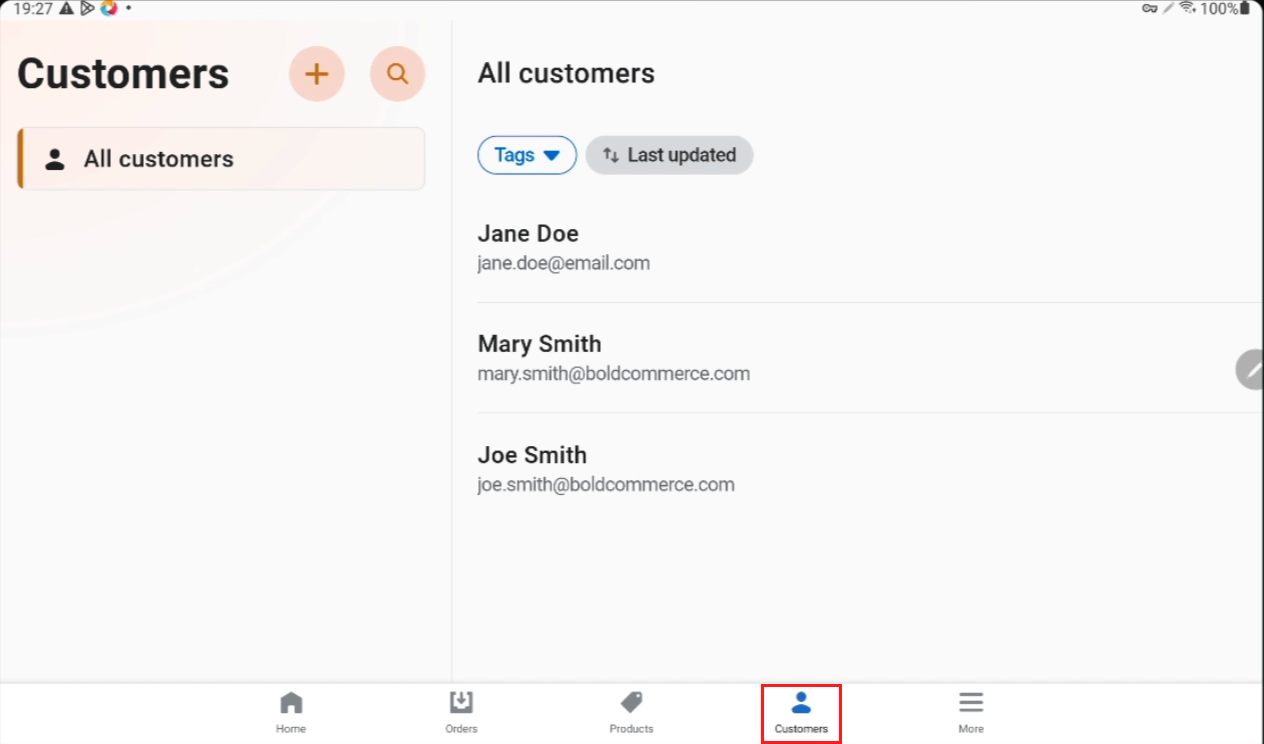Tap the floating pencil edit button
This screenshot has height=744, width=1264.
pos(1250,370)
